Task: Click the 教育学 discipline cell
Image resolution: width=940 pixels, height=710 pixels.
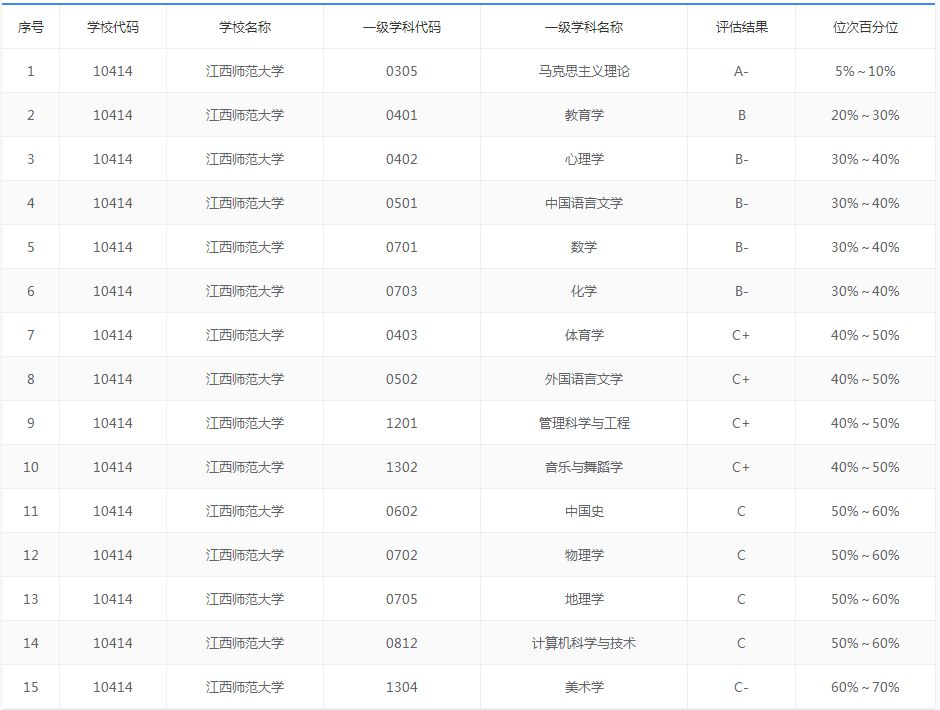Action: [x=583, y=115]
